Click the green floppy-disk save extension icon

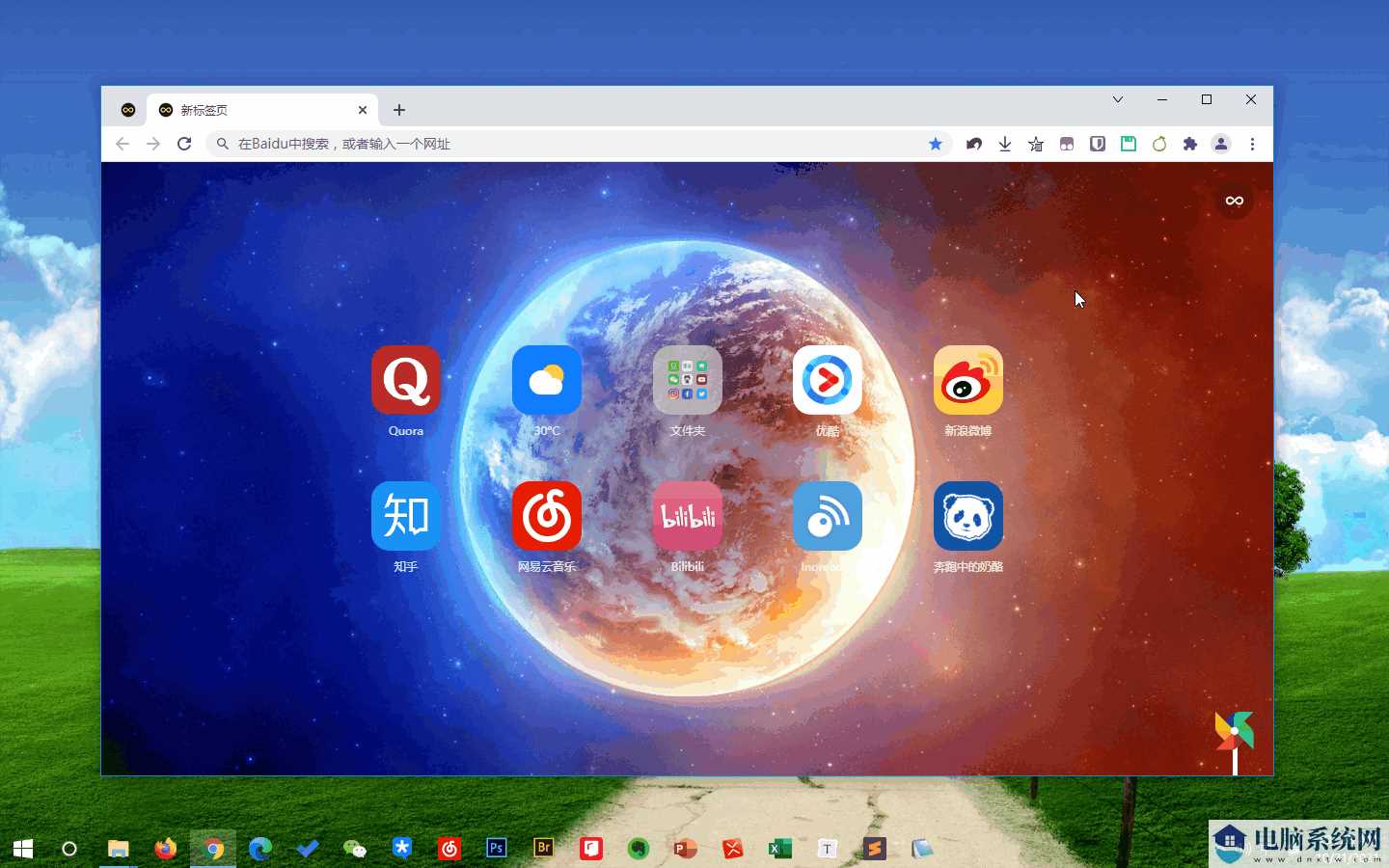click(x=1129, y=144)
